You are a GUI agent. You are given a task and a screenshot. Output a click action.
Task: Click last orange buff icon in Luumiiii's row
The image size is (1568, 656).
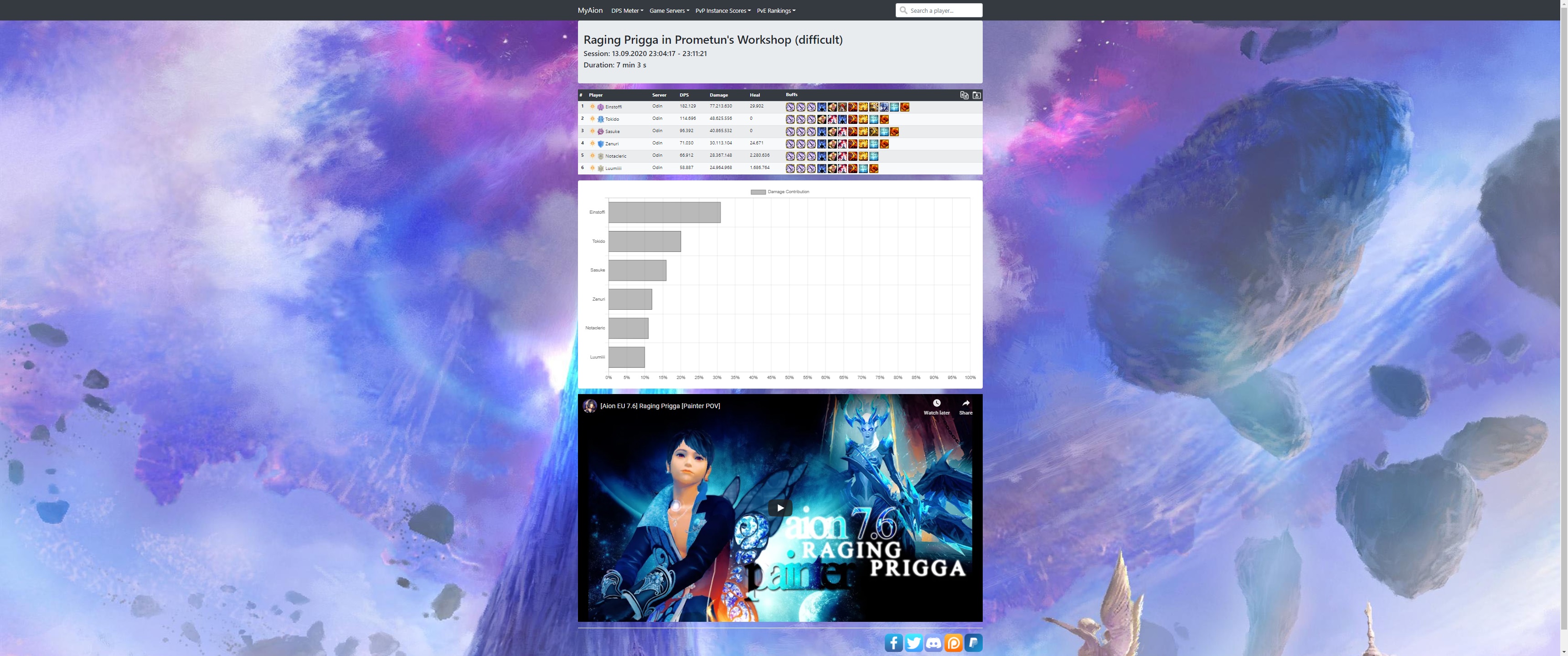pyautogui.click(x=873, y=169)
